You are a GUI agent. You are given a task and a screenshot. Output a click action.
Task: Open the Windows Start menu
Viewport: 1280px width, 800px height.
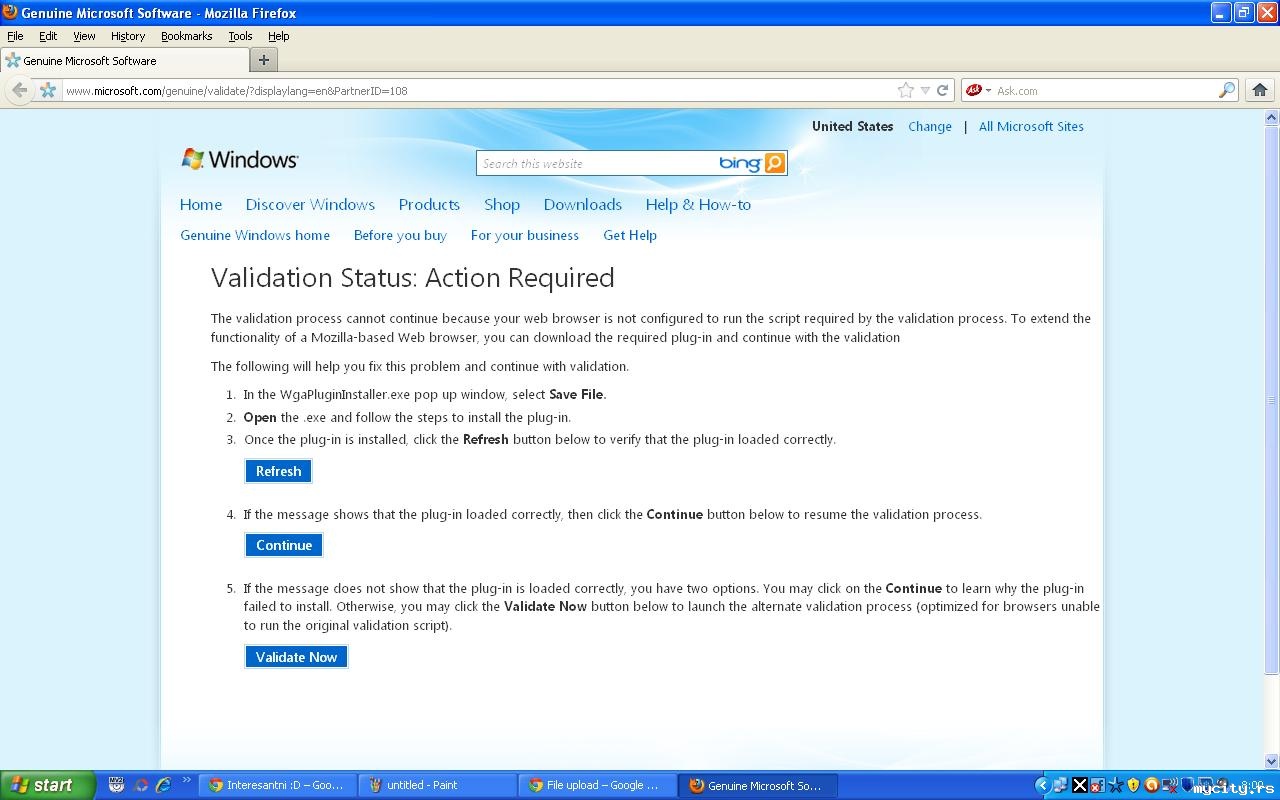point(48,785)
